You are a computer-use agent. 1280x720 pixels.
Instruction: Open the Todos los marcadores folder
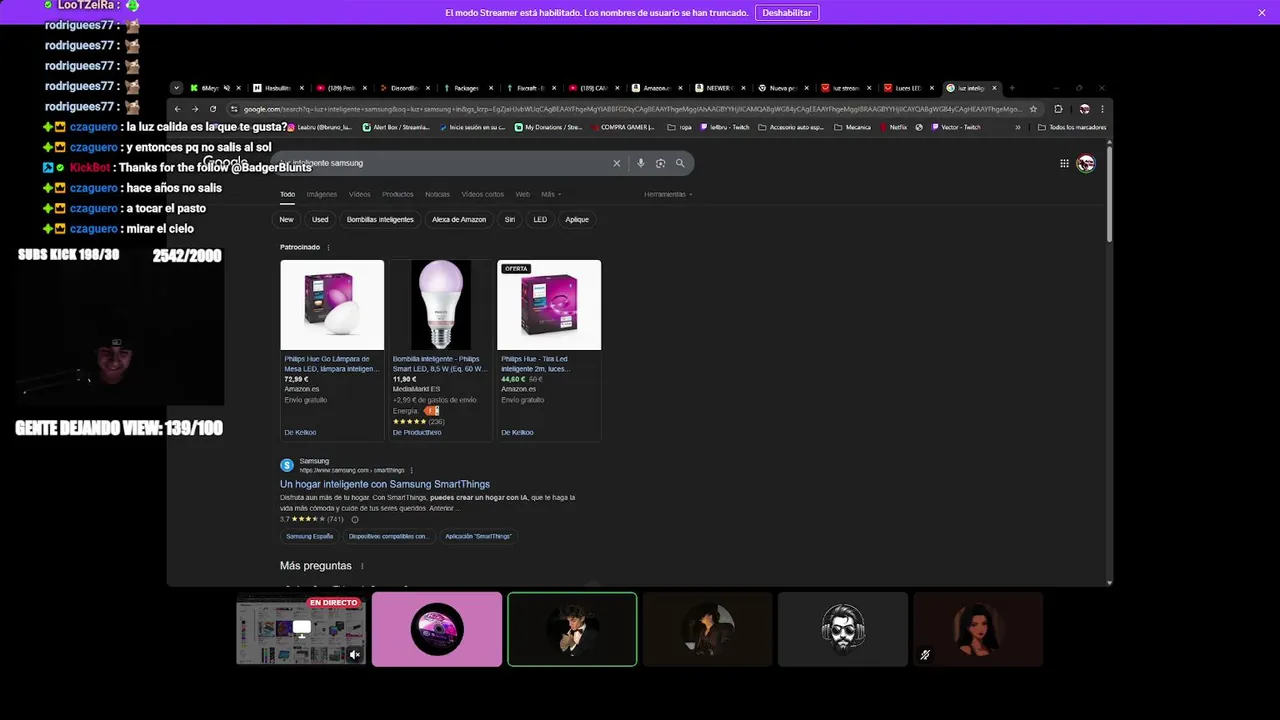(x=1072, y=127)
